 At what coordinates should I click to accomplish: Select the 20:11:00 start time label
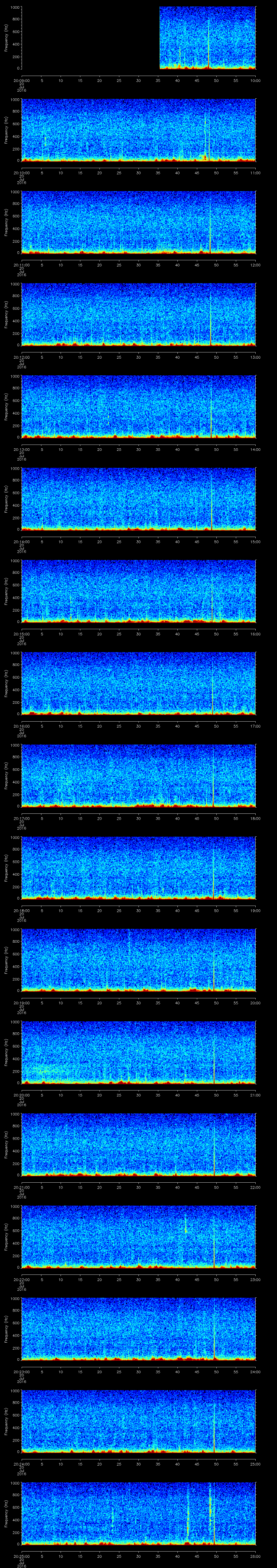pyautogui.click(x=22, y=265)
